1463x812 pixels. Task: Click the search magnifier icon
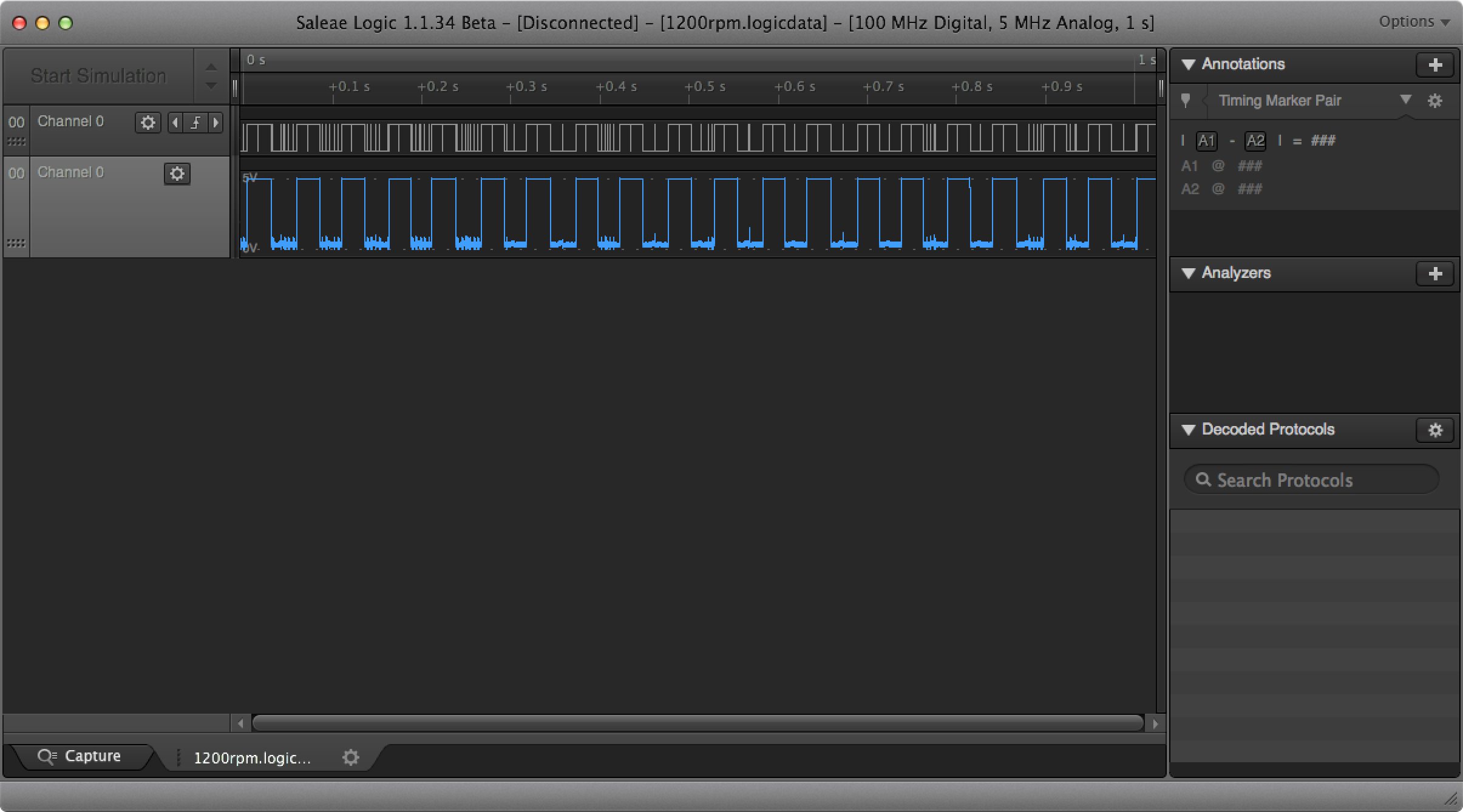[1203, 479]
